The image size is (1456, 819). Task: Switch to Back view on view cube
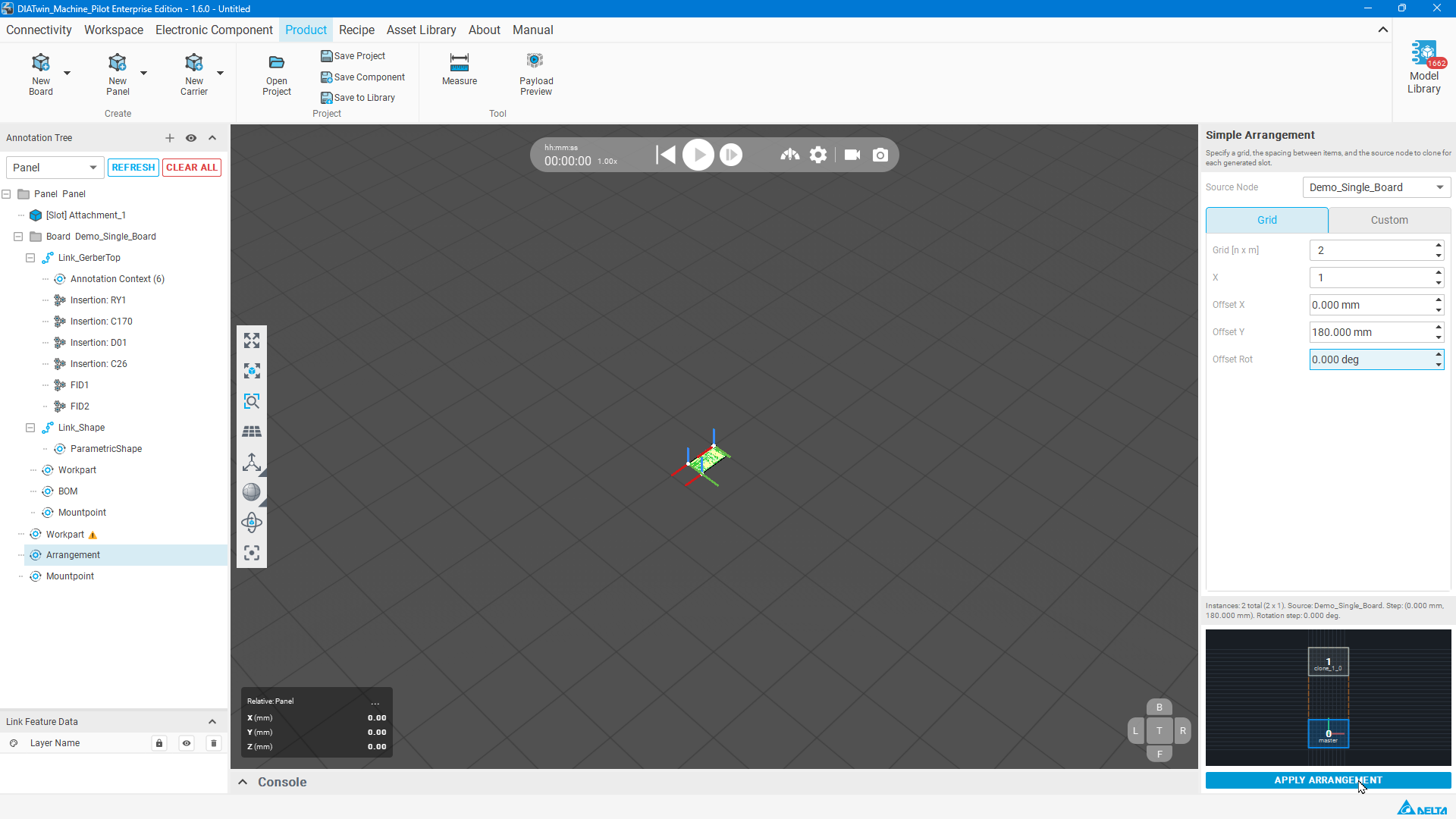[x=1159, y=708]
